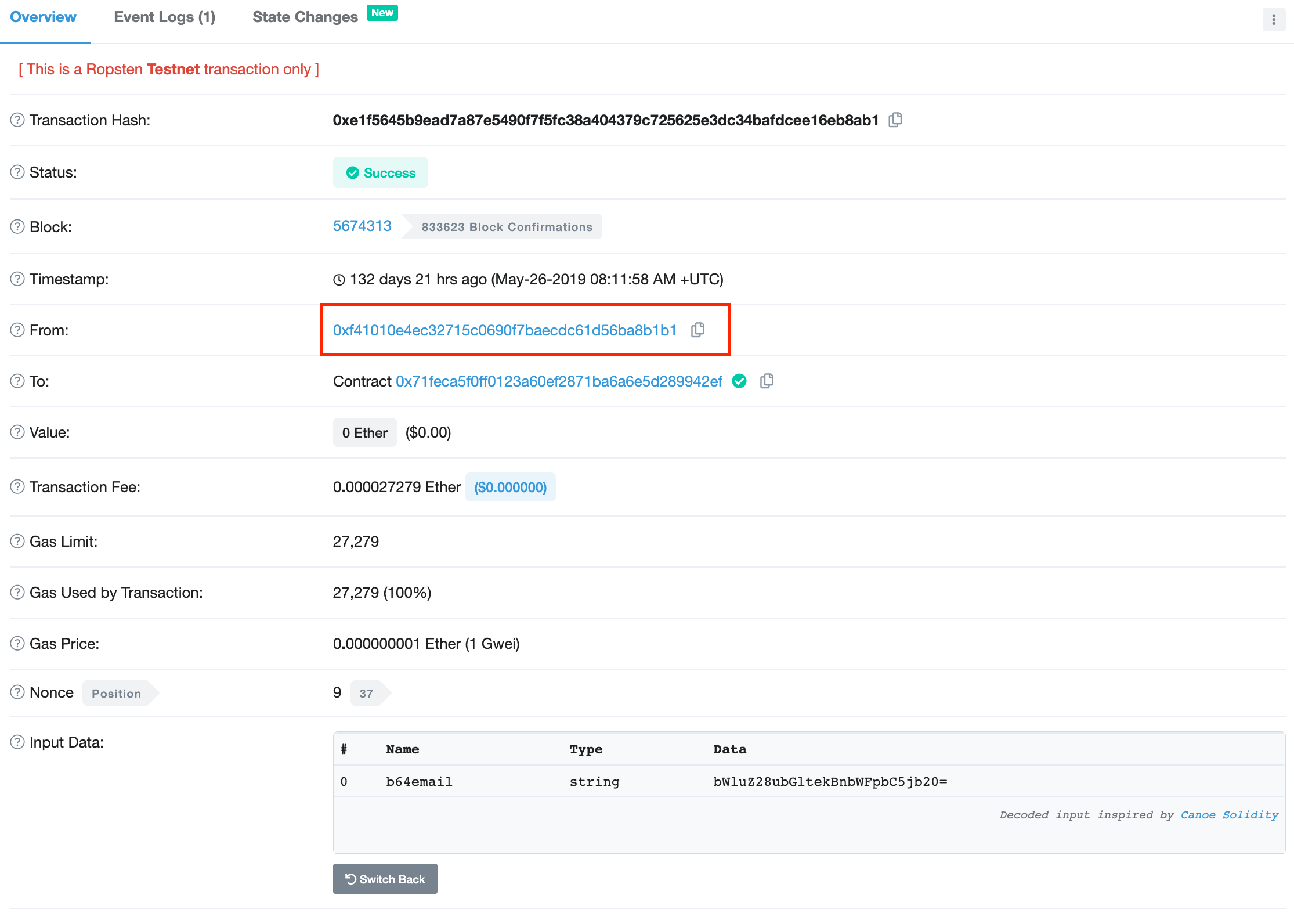Copy the To contract address
Viewport: 1294px width, 924px height.
[767, 381]
